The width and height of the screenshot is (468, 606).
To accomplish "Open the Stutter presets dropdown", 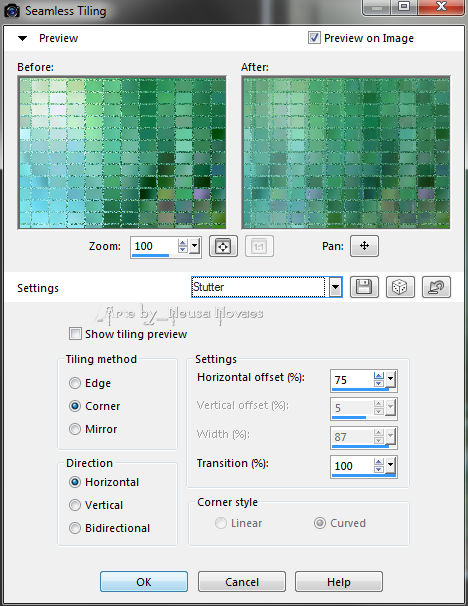I will click(x=335, y=287).
